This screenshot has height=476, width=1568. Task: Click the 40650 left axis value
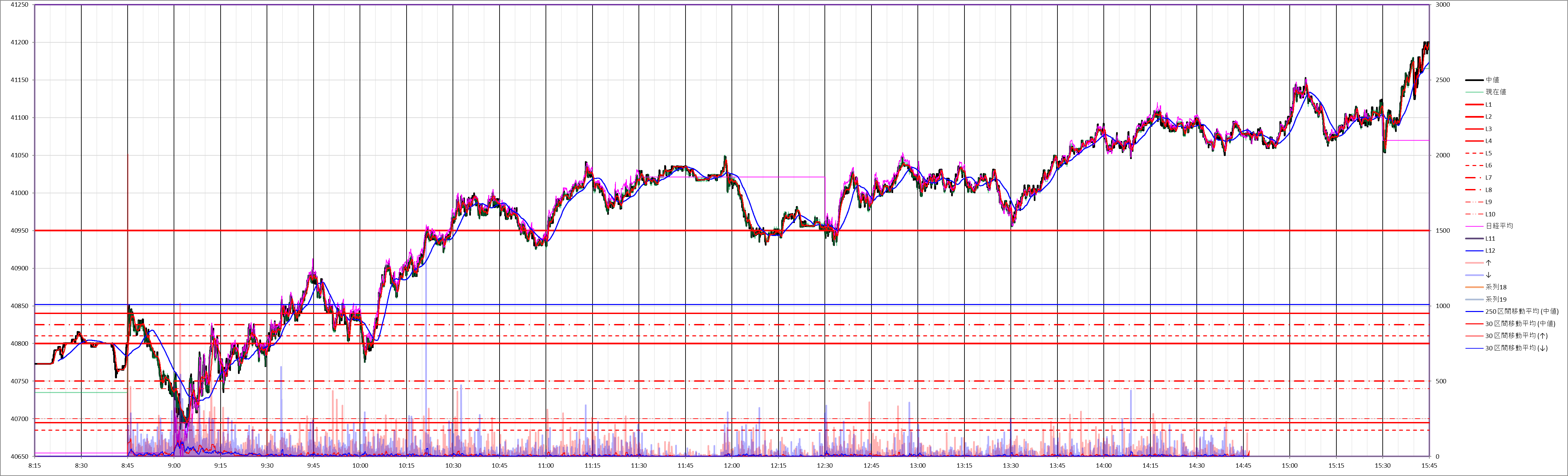(19, 457)
